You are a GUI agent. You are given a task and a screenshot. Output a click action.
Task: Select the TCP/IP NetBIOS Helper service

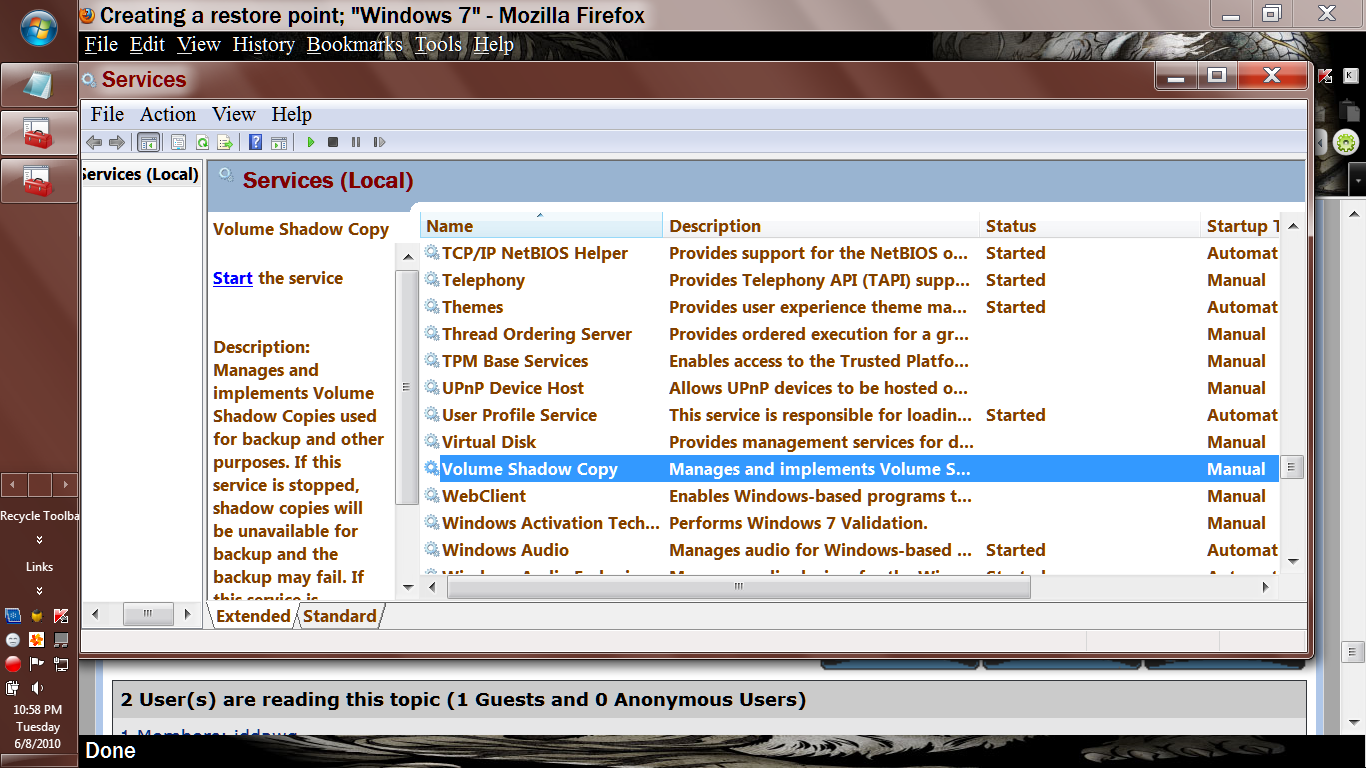pos(850,253)
